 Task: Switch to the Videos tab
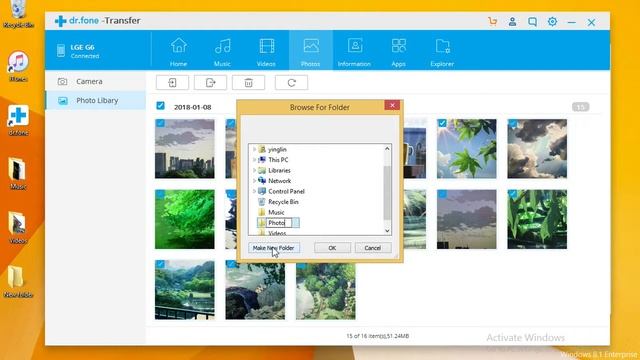tap(266, 51)
